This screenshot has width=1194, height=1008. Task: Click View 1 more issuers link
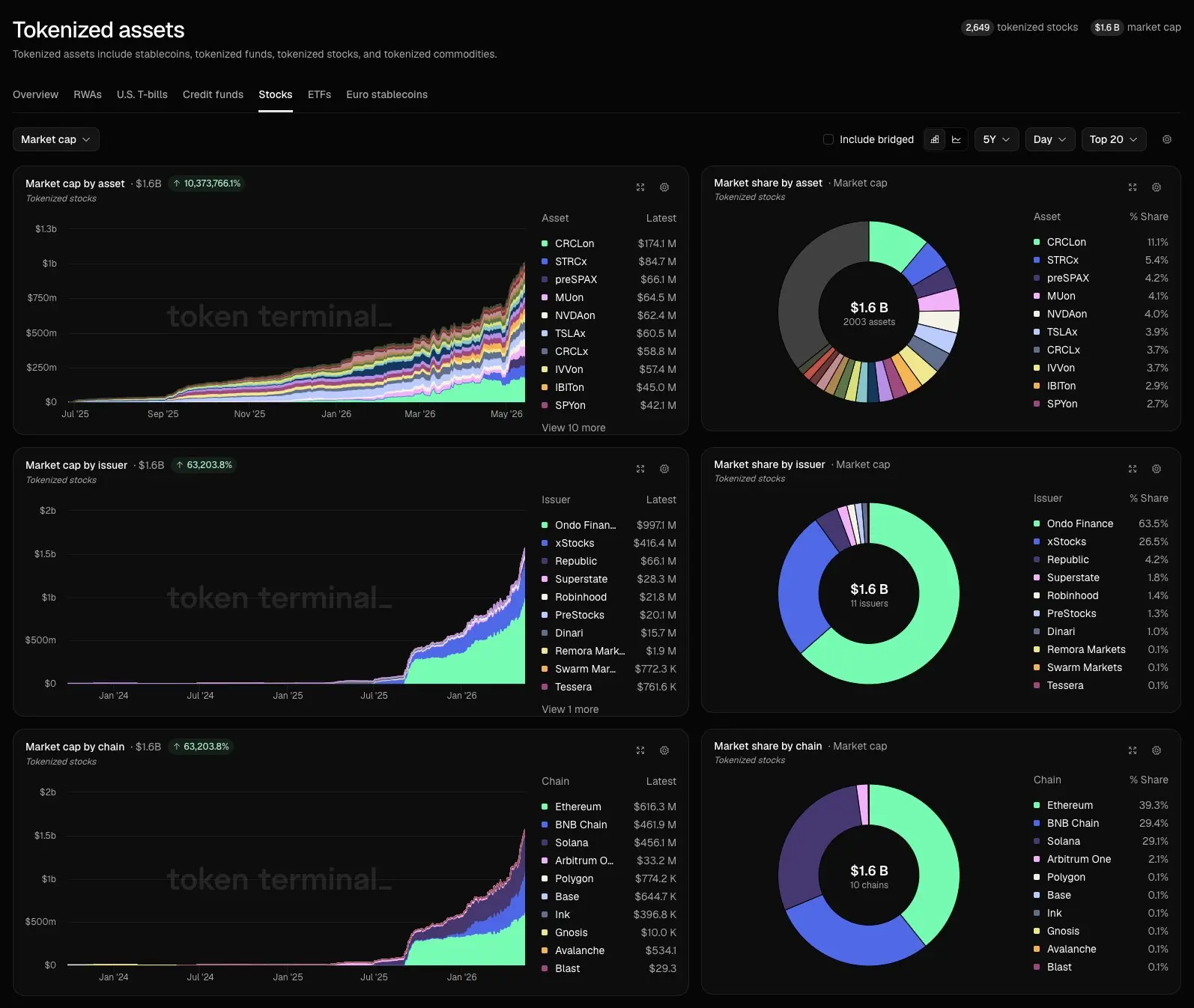tap(570, 709)
